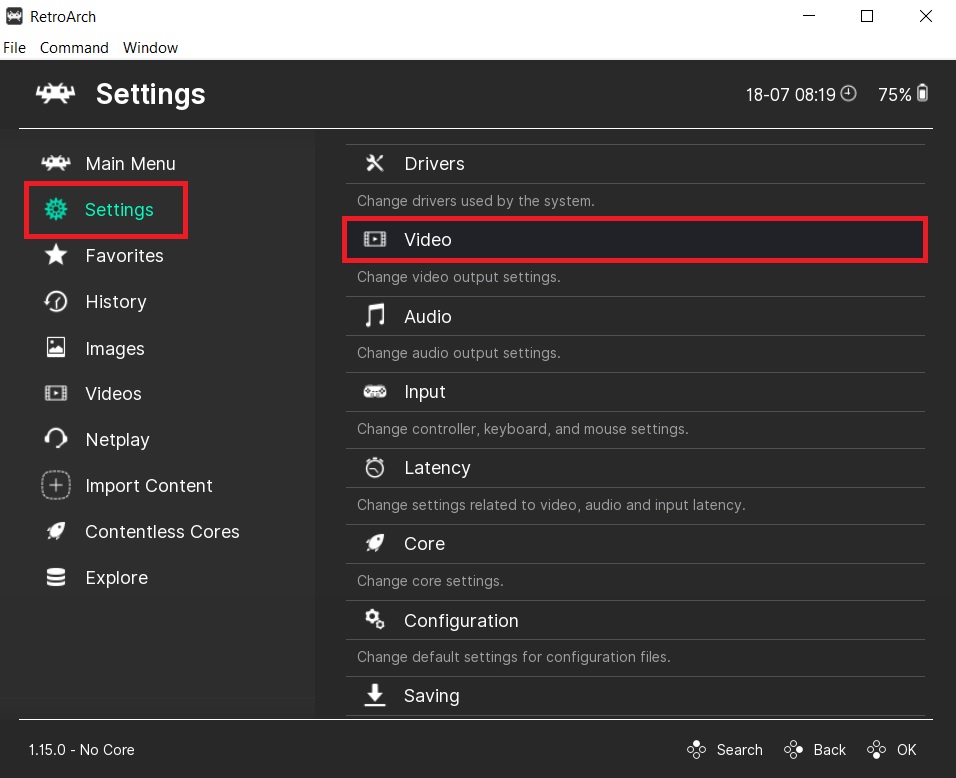This screenshot has width=956, height=778.
Task: Click the clock icon near the displayed time
Action: point(847,92)
